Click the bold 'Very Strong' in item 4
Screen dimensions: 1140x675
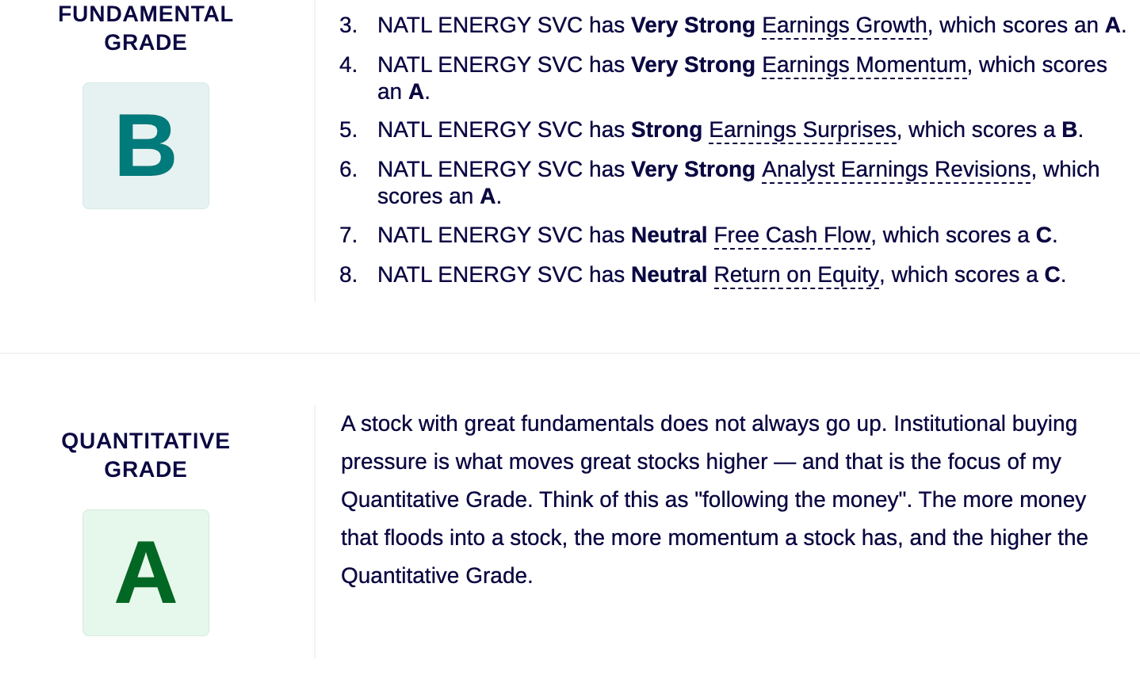pyautogui.click(x=693, y=65)
